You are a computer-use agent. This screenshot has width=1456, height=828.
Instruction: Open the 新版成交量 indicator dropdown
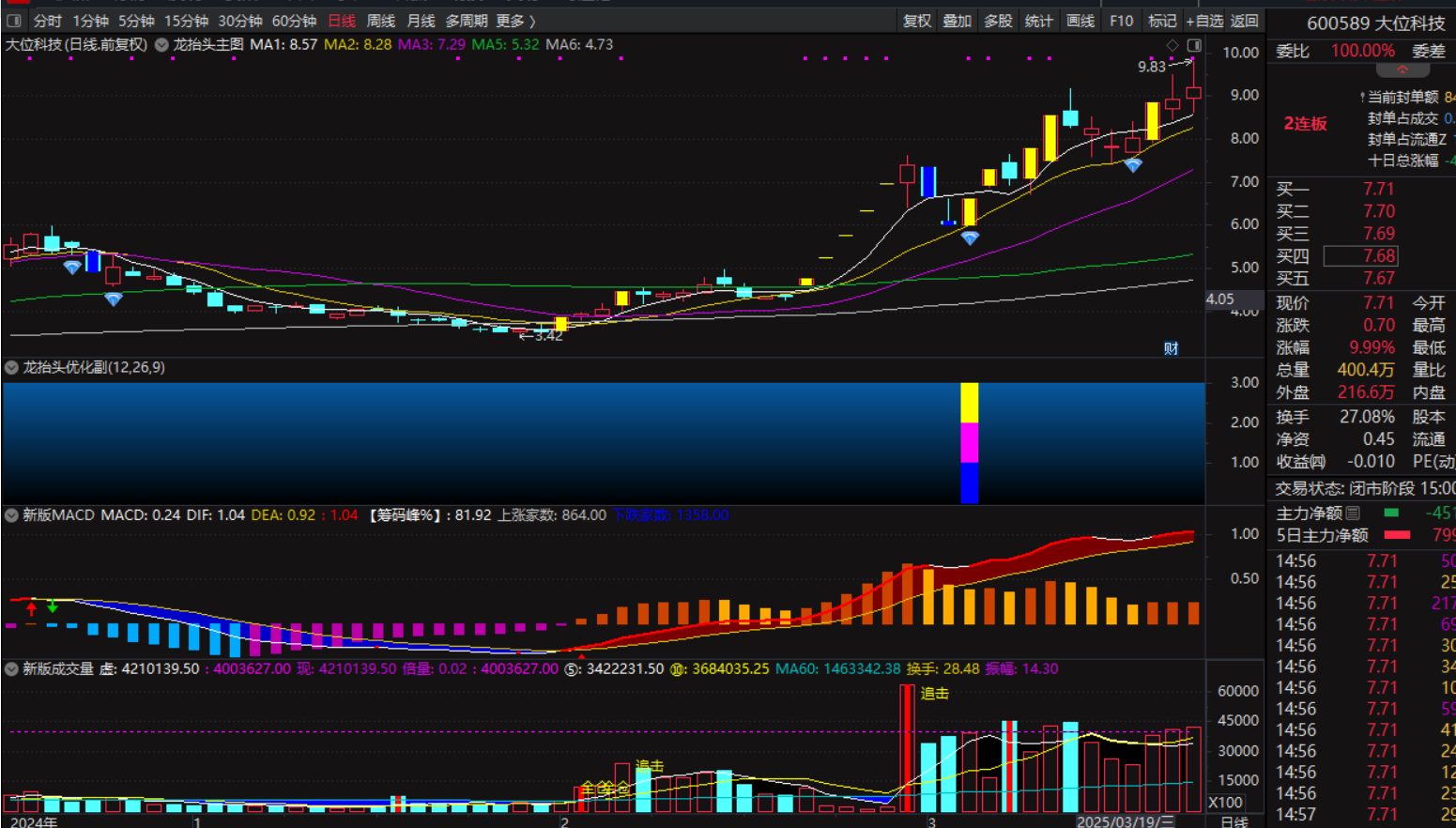12,668
